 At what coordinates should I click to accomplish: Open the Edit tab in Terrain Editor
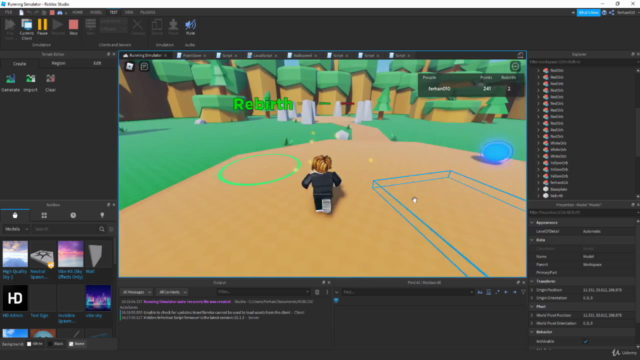97,63
